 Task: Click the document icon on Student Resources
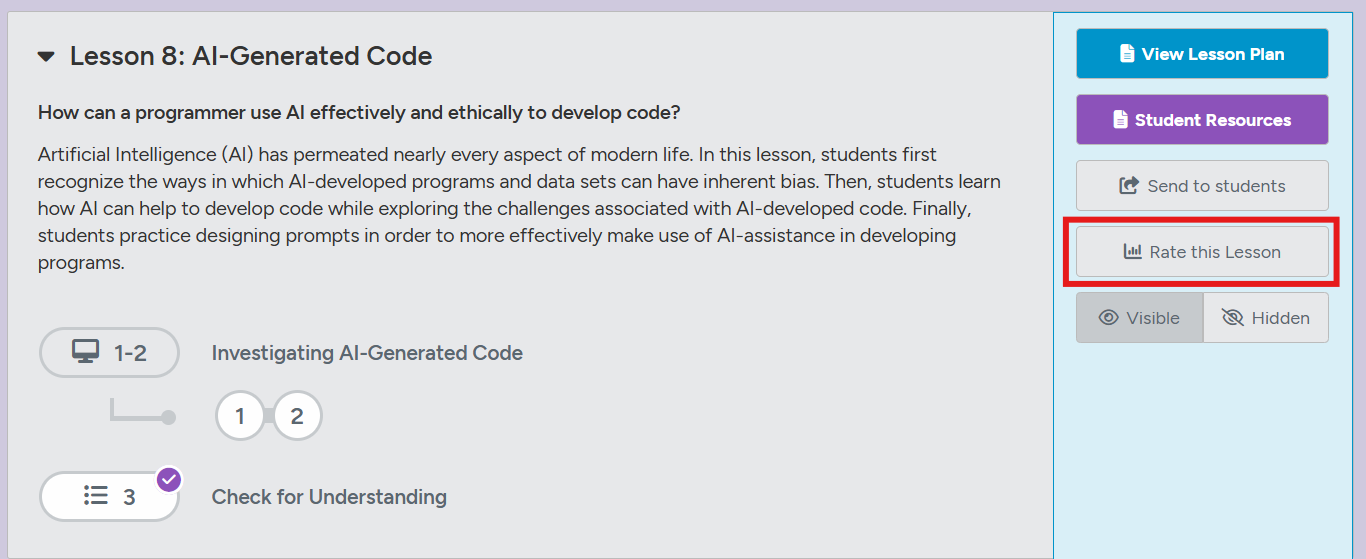1120,120
